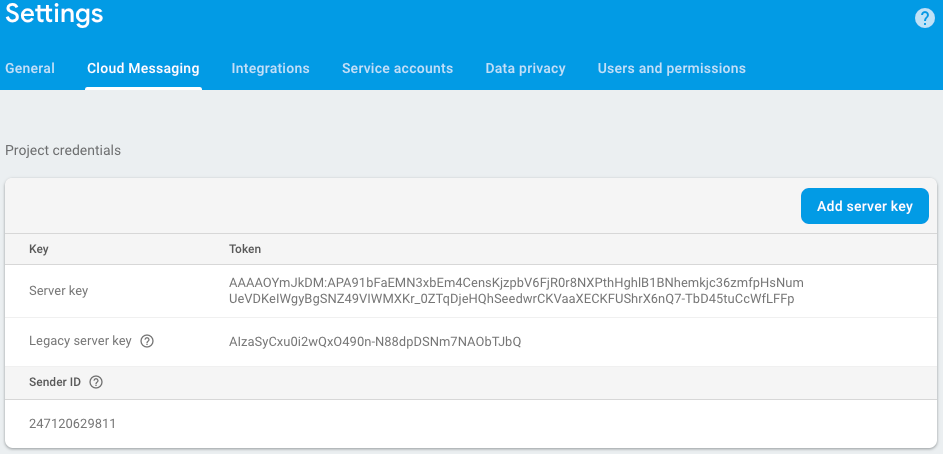The image size is (943, 454).
Task: Switch to the General tab
Action: pos(30,68)
